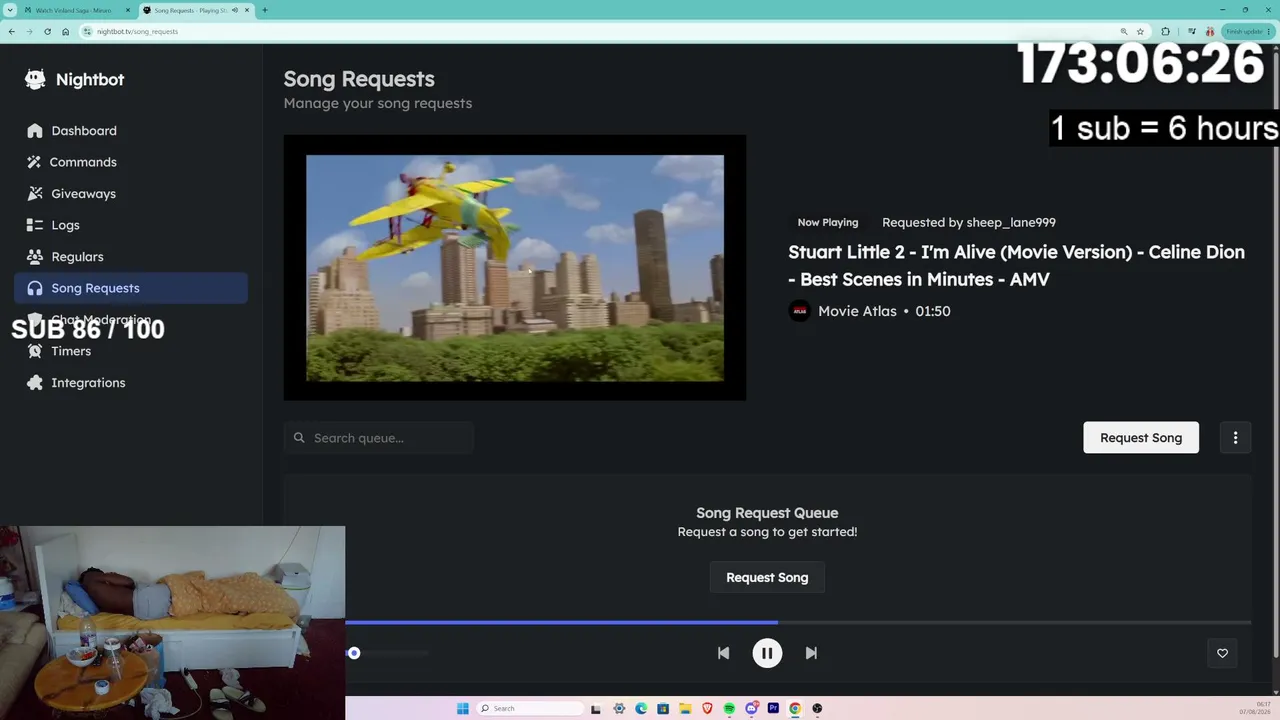This screenshot has height=720, width=1280.
Task: Pause the currently playing song
Action: [x=767, y=653]
